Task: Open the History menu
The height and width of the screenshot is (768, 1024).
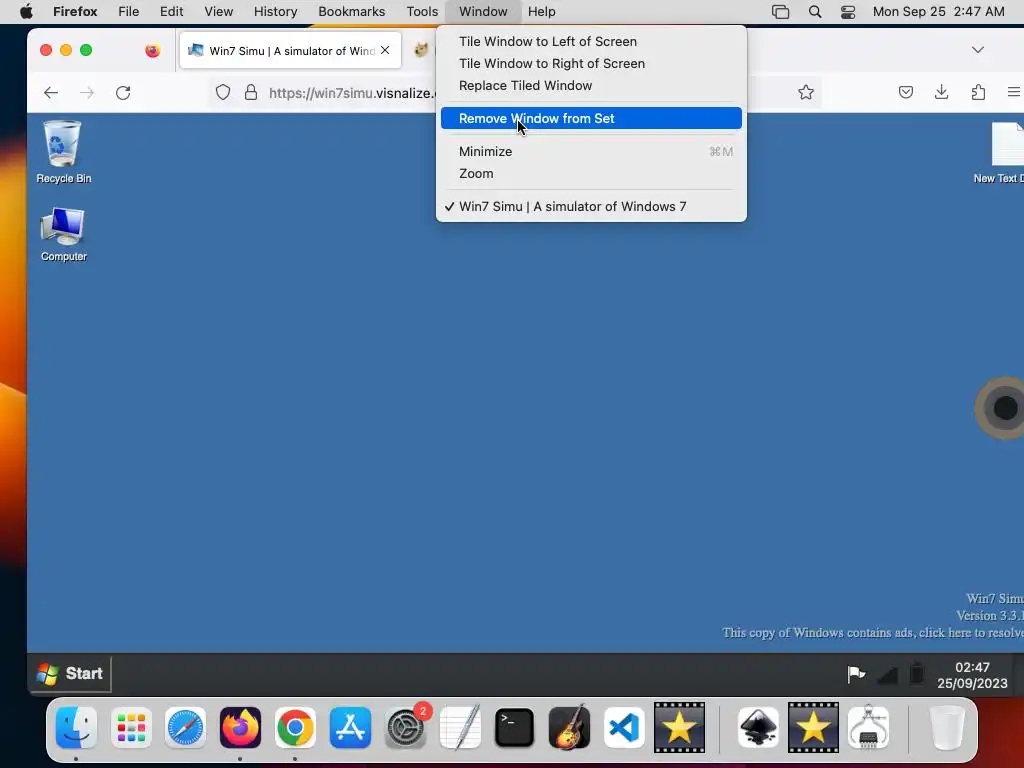Action: 275,11
